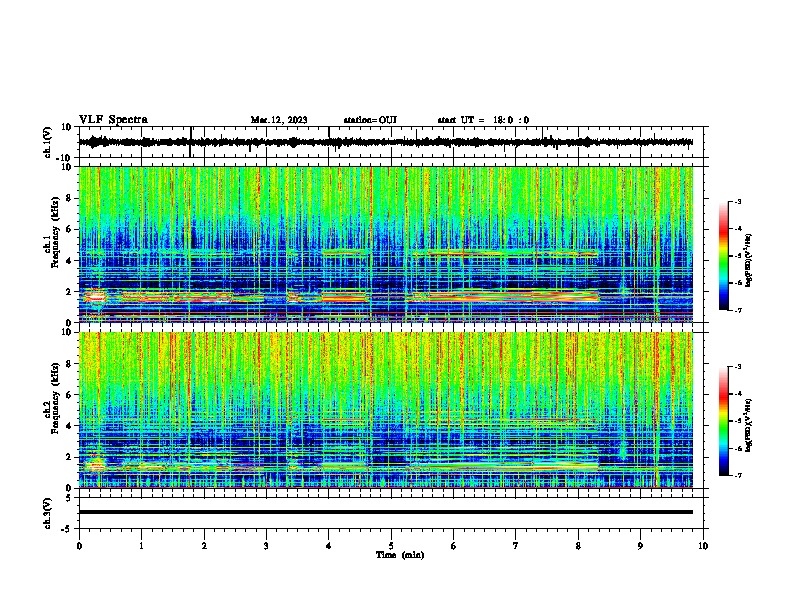
Task: Click the "VLF Spectra" plot title
Action: (x=113, y=120)
